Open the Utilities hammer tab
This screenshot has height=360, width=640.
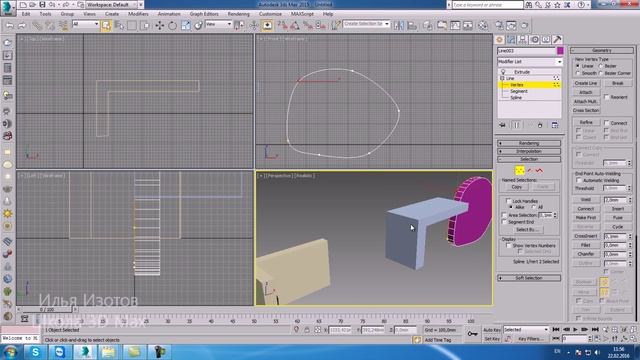pyautogui.click(x=557, y=40)
